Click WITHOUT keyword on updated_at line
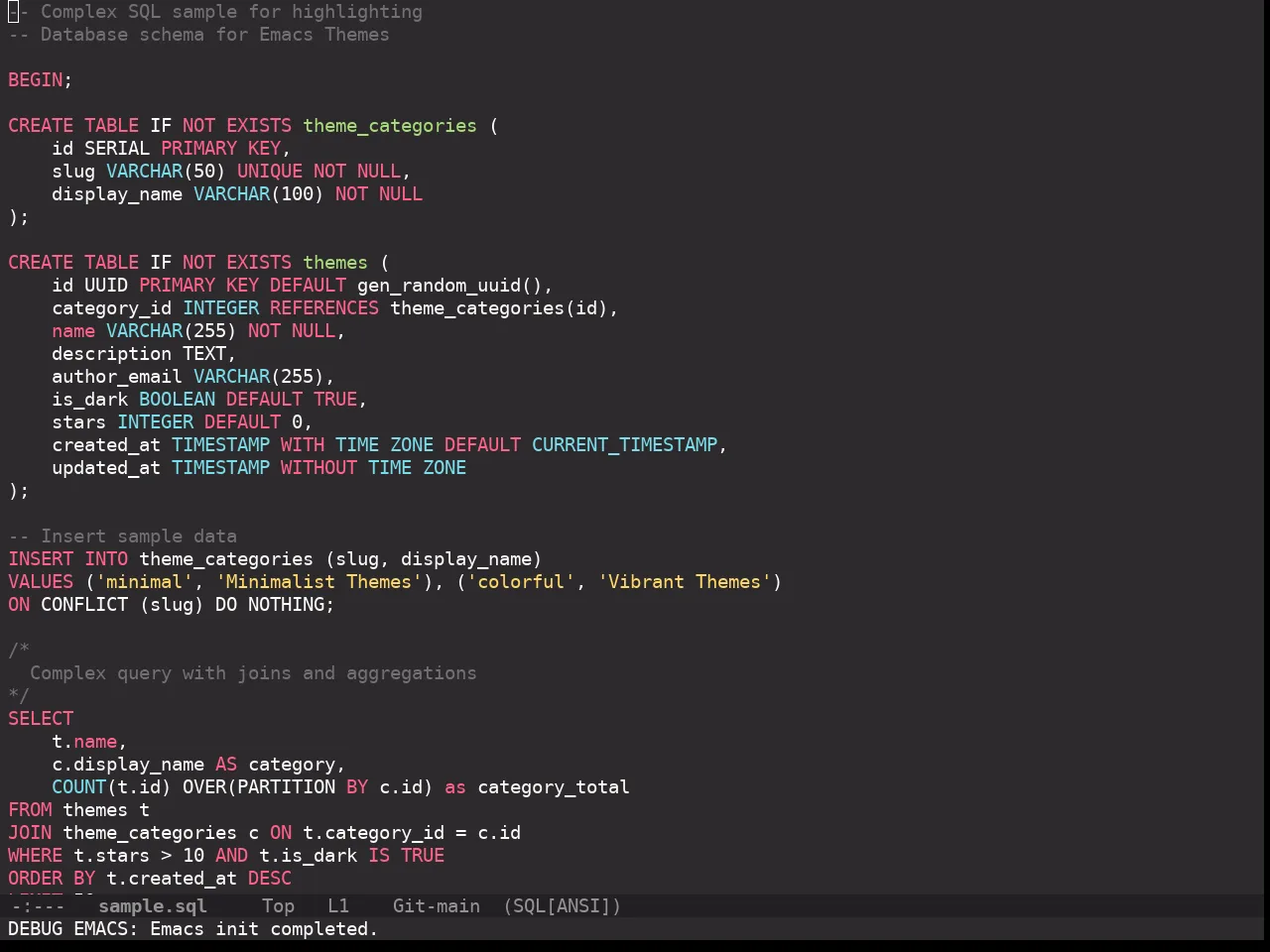This screenshot has height=952, width=1270. click(318, 468)
